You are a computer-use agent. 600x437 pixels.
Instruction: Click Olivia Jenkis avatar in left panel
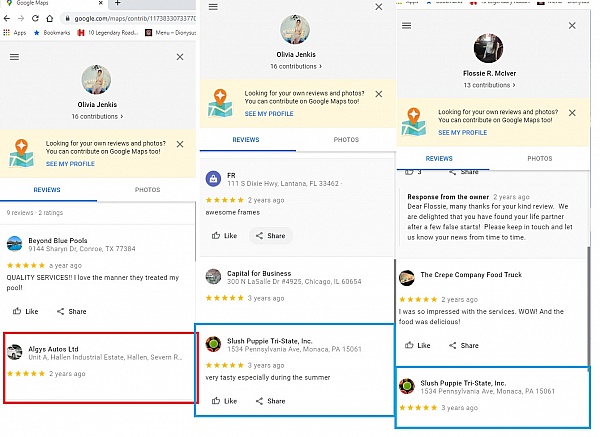coord(96,80)
